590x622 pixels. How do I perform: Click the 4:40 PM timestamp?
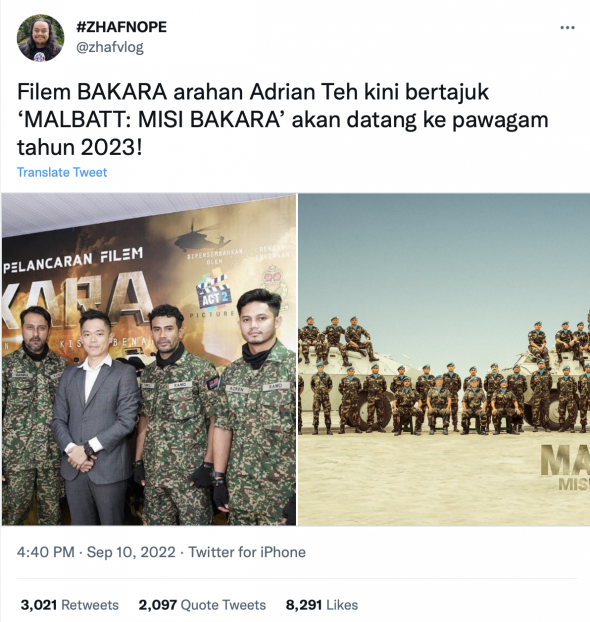point(45,552)
